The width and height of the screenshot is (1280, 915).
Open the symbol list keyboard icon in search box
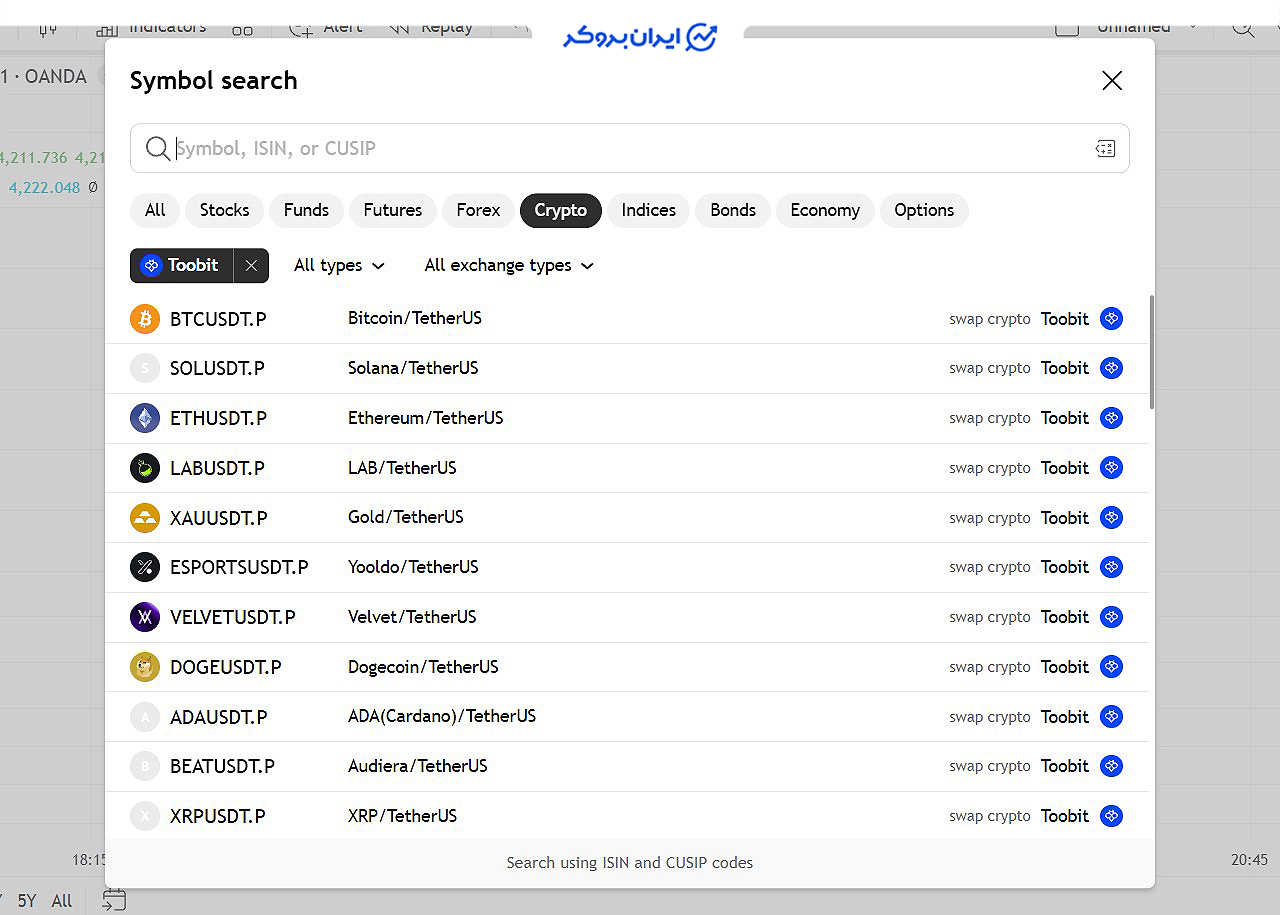point(1105,149)
